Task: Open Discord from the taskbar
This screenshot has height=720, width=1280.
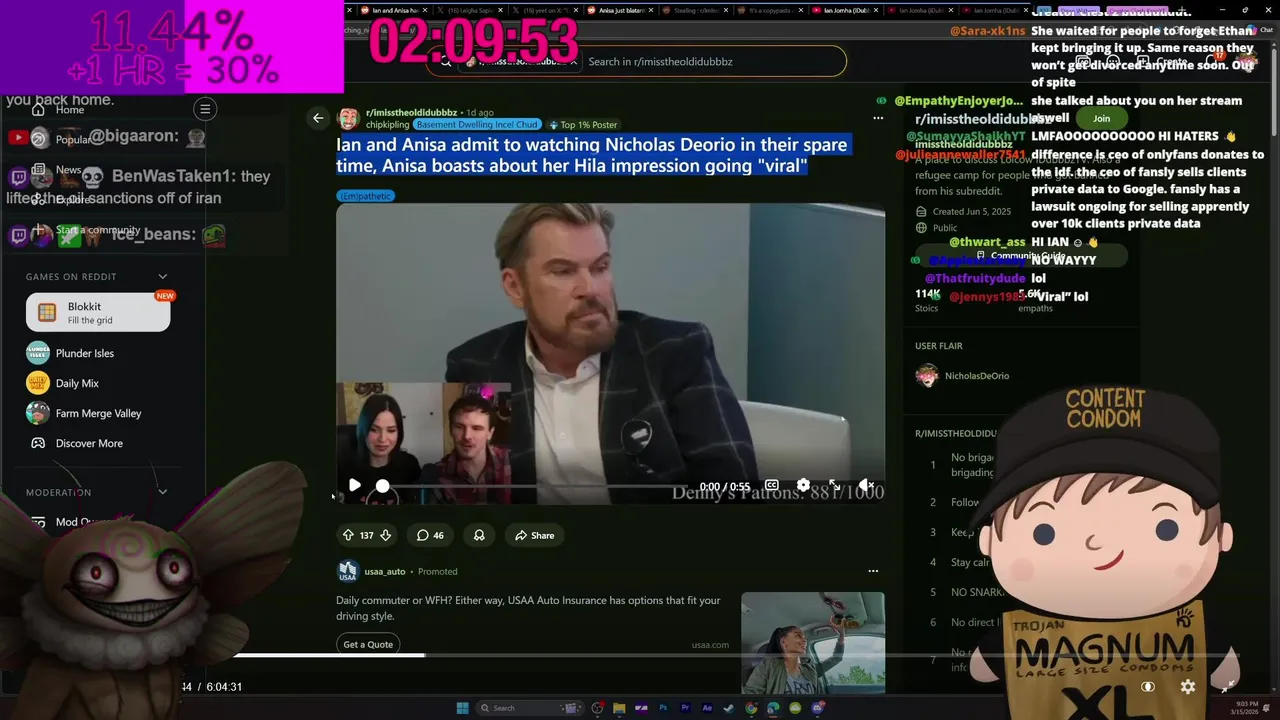Action: coord(818,708)
